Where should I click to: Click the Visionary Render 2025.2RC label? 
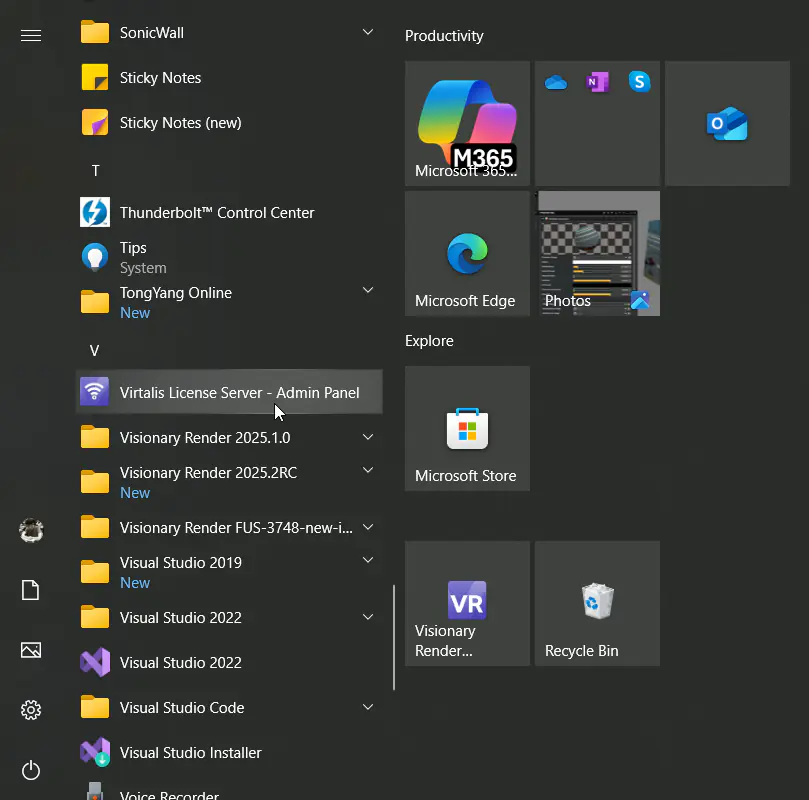point(208,472)
